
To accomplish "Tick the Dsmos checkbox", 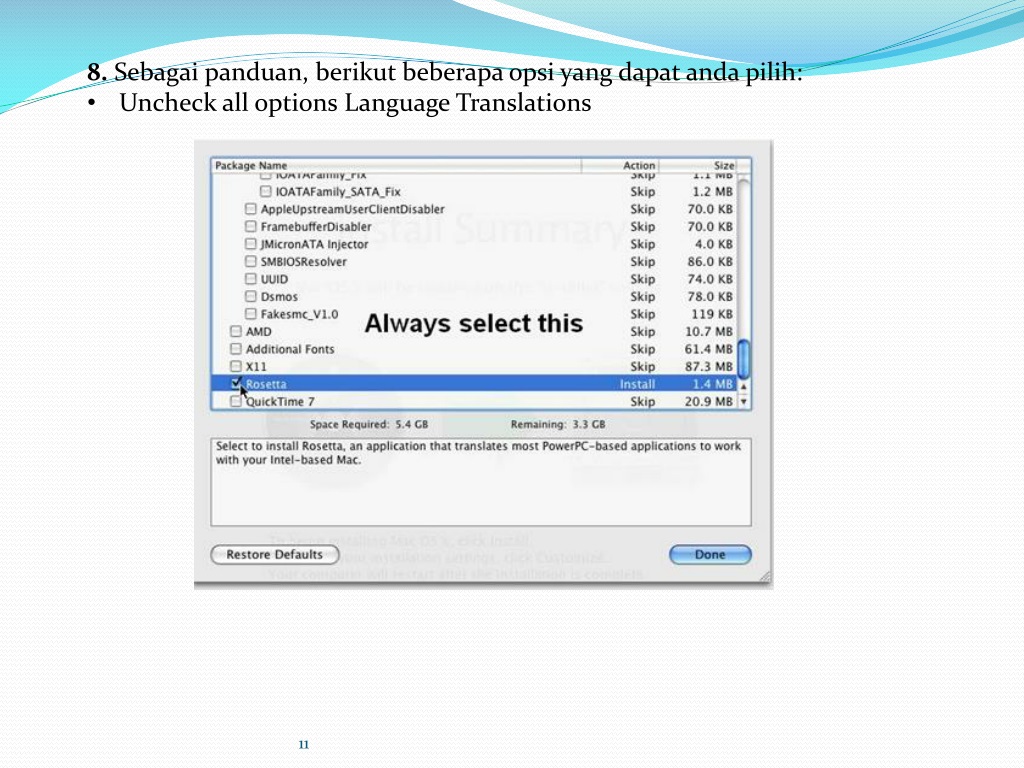I will coord(250,296).
